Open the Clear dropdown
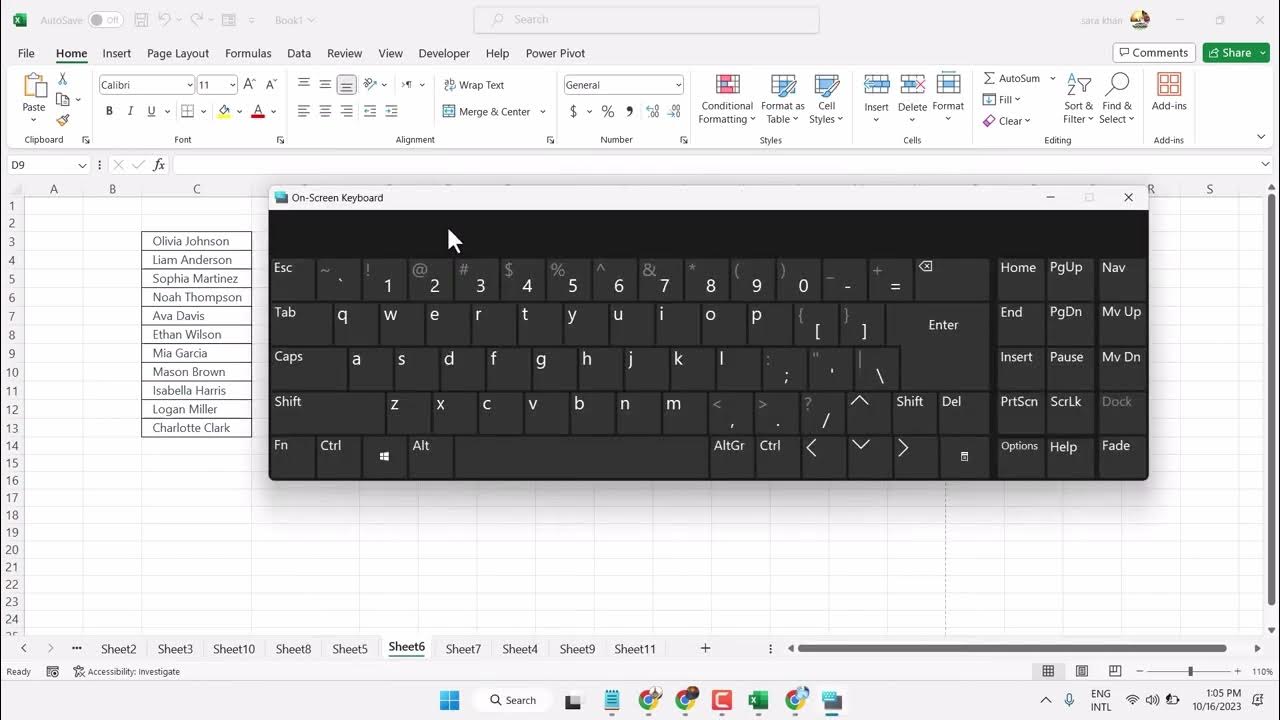The height and width of the screenshot is (720, 1280). pos(1006,121)
